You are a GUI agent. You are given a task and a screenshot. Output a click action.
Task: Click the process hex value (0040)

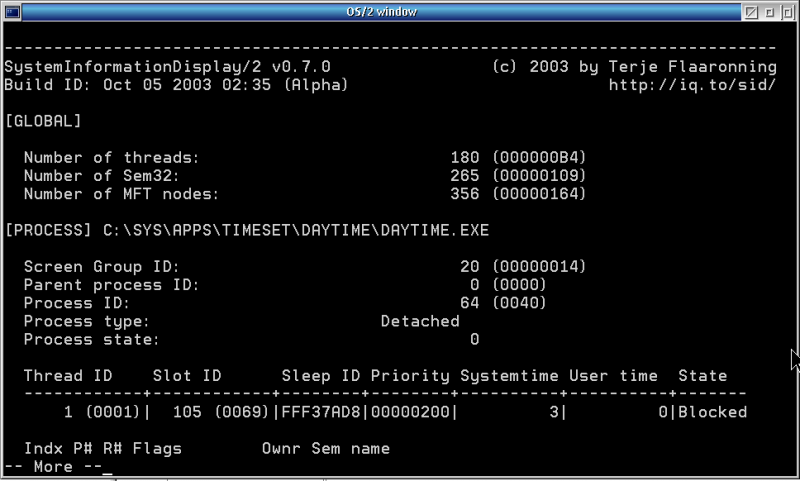tap(519, 303)
